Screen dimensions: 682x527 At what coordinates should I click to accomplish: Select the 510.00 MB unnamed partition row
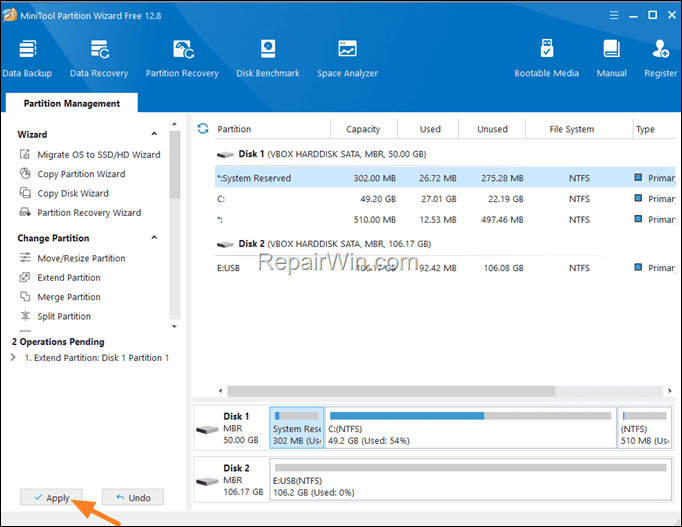445,220
